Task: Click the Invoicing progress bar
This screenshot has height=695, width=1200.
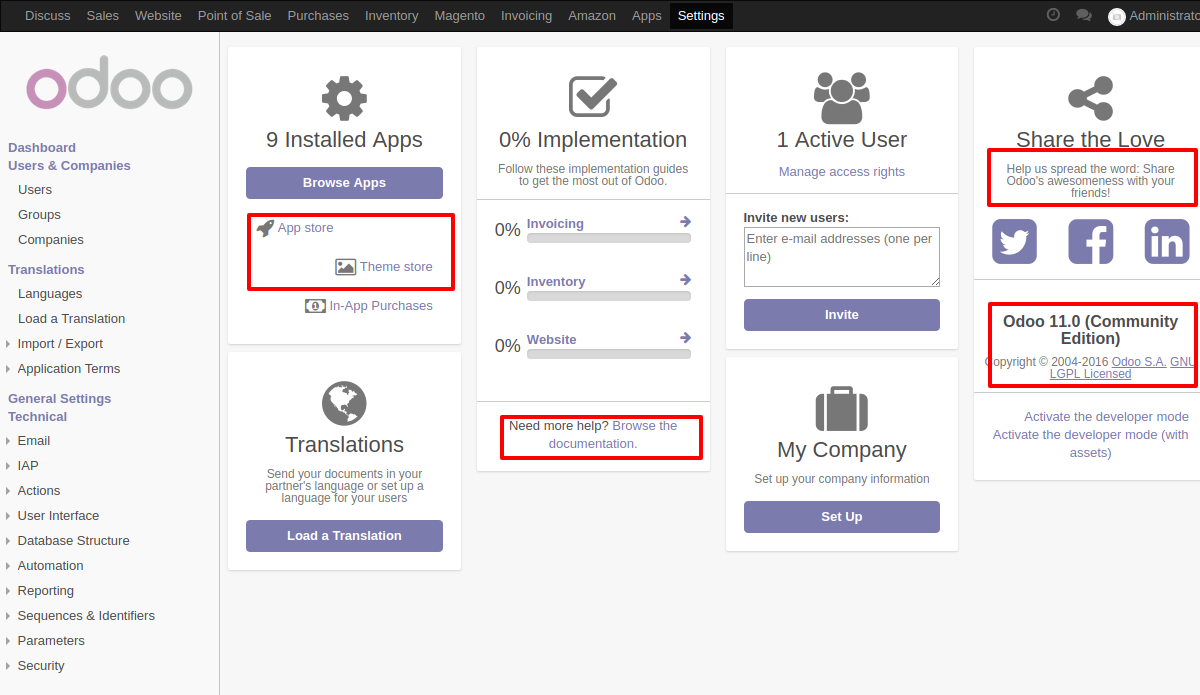Action: pyautogui.click(x=609, y=239)
